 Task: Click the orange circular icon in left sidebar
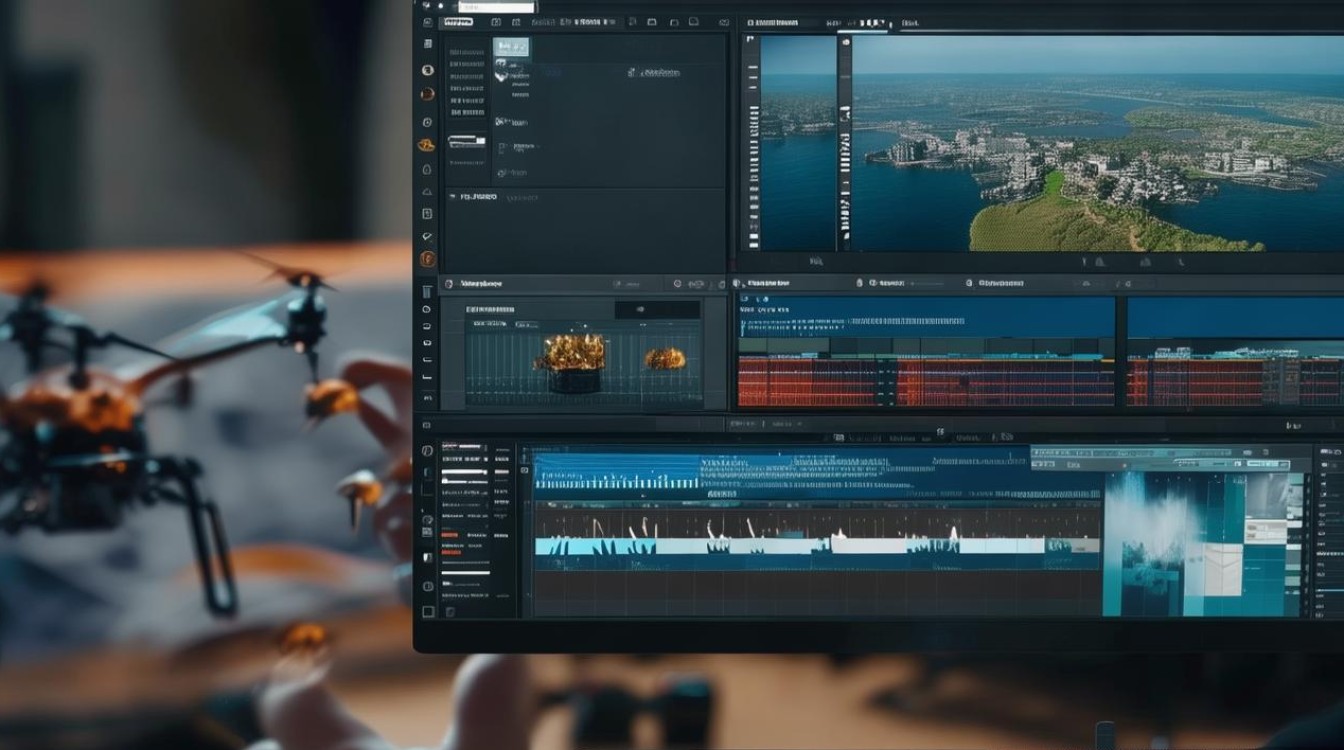click(x=428, y=259)
